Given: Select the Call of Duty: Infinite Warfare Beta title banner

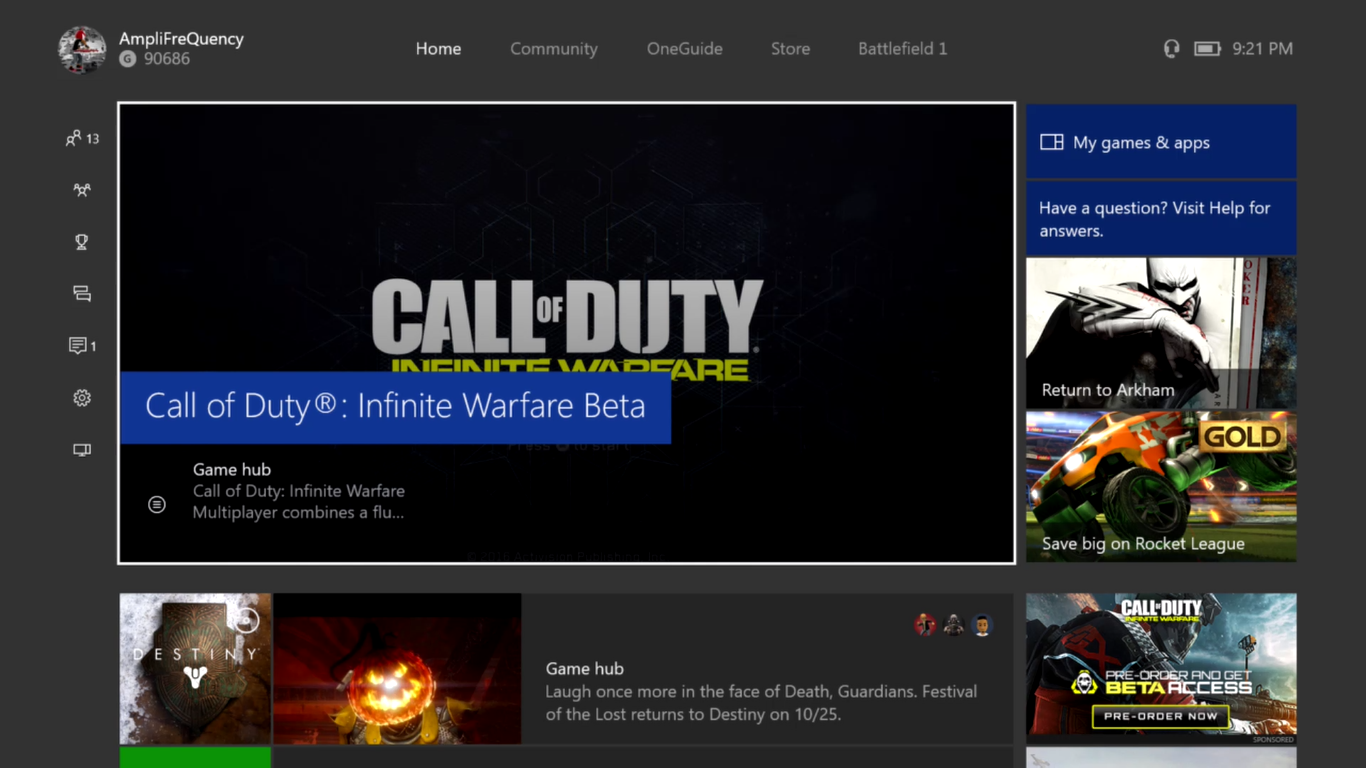Looking at the screenshot, I should [395, 407].
